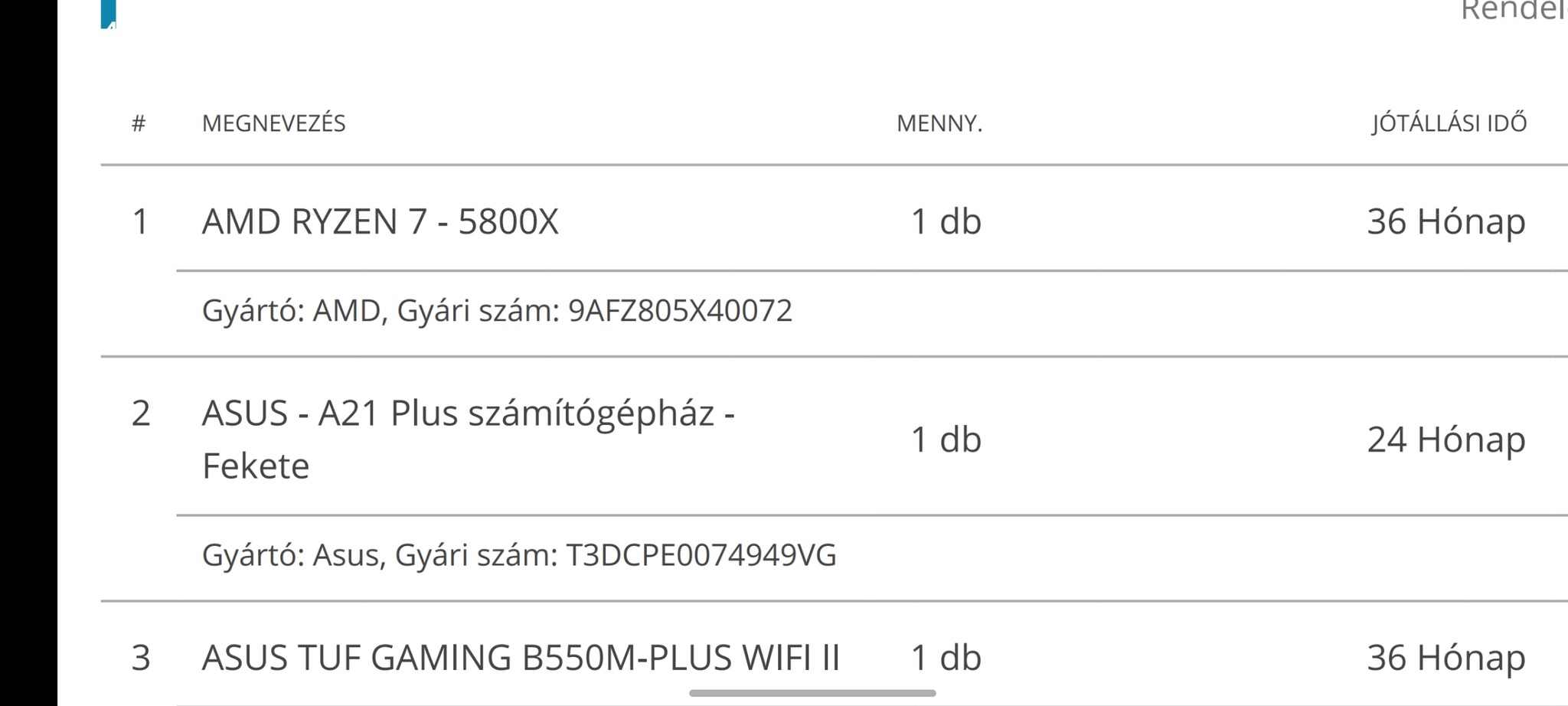Select the AMD RYZEN 7 - 5800X item name
Screen dimensions: 1568x706
[x=380, y=222]
